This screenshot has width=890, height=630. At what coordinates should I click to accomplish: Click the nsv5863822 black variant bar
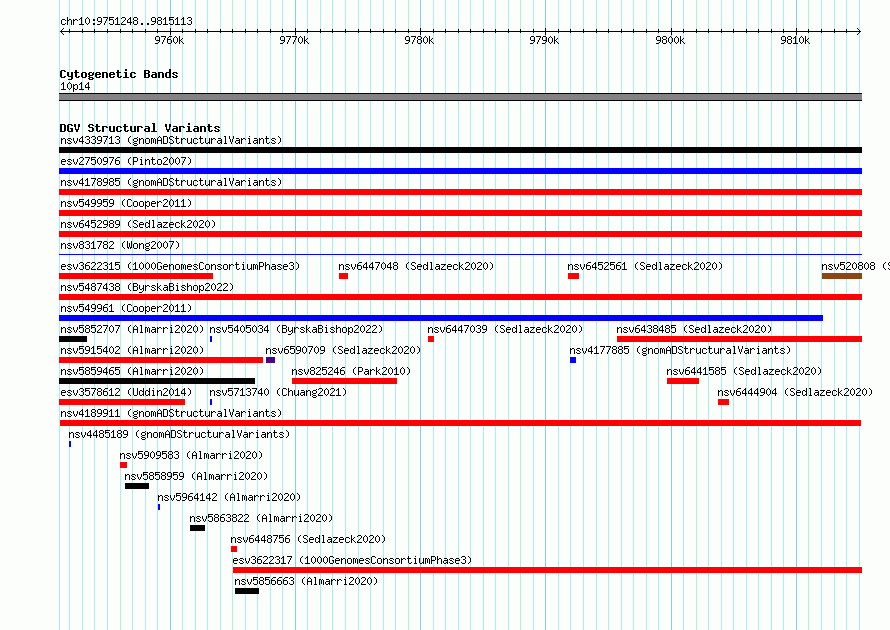(x=198, y=528)
